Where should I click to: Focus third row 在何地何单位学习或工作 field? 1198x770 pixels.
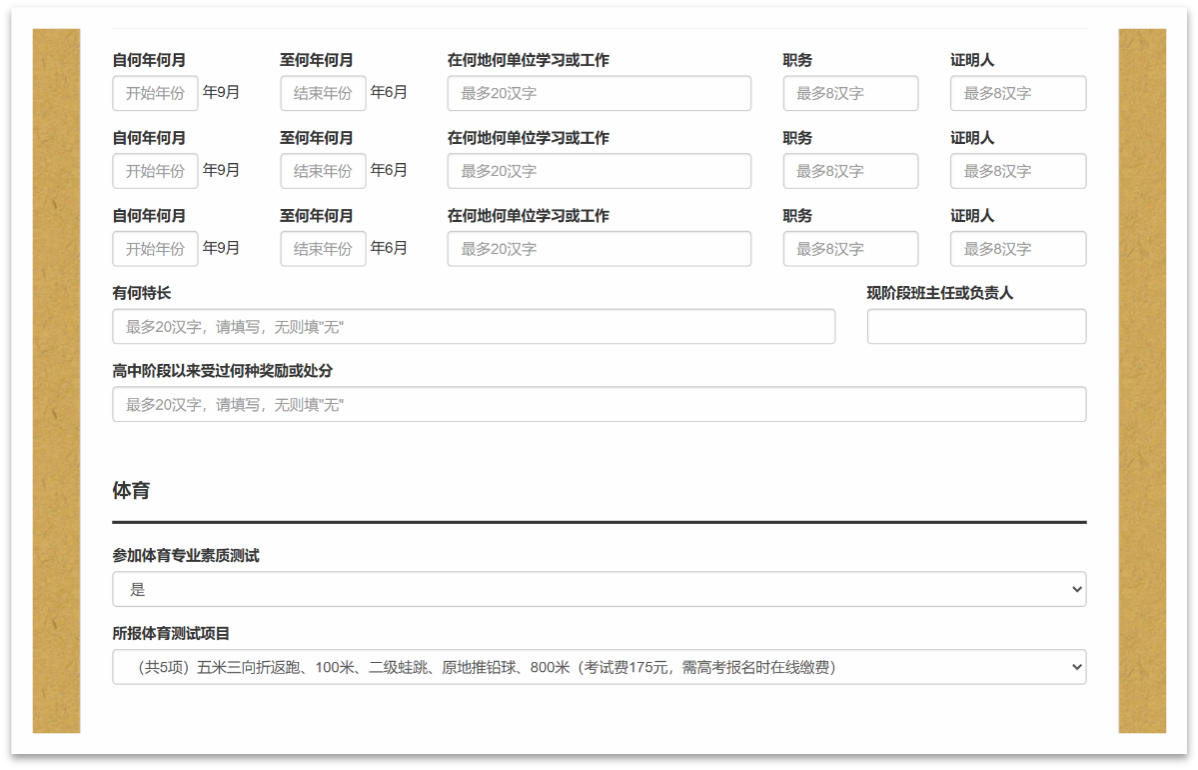click(x=599, y=249)
